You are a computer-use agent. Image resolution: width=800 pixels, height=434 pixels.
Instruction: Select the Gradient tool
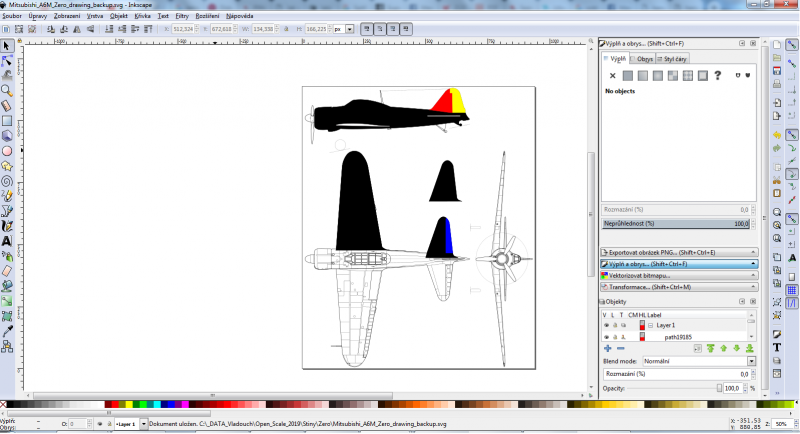point(7,301)
